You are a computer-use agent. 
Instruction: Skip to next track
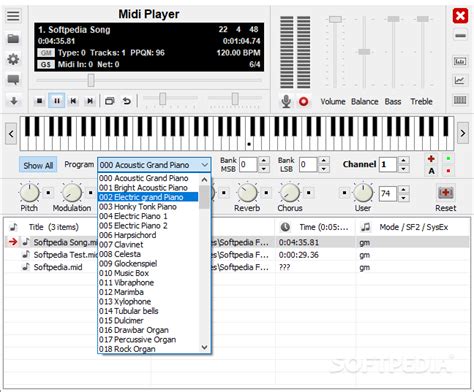(x=90, y=101)
